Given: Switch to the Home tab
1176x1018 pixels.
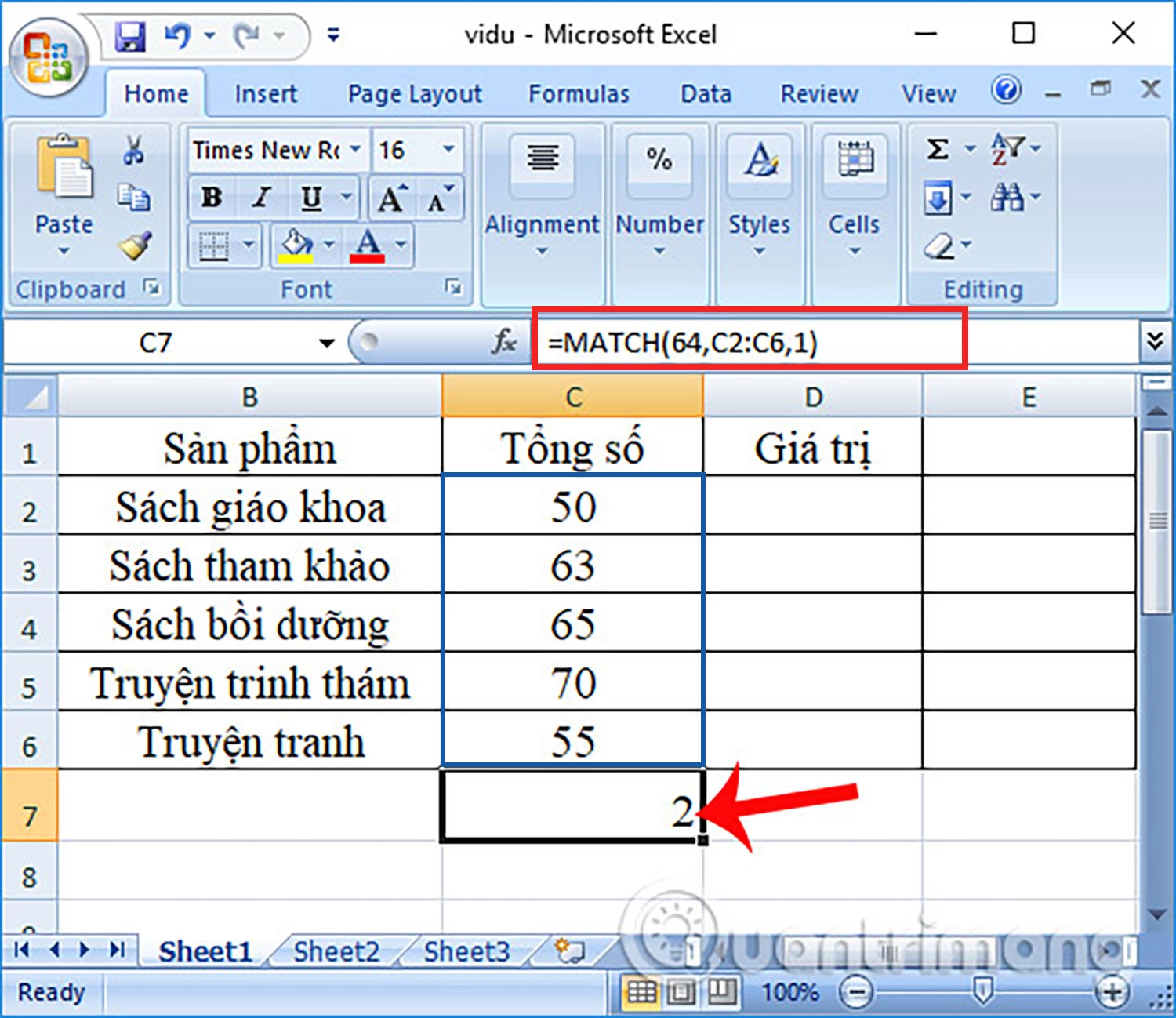Looking at the screenshot, I should pos(156,94).
